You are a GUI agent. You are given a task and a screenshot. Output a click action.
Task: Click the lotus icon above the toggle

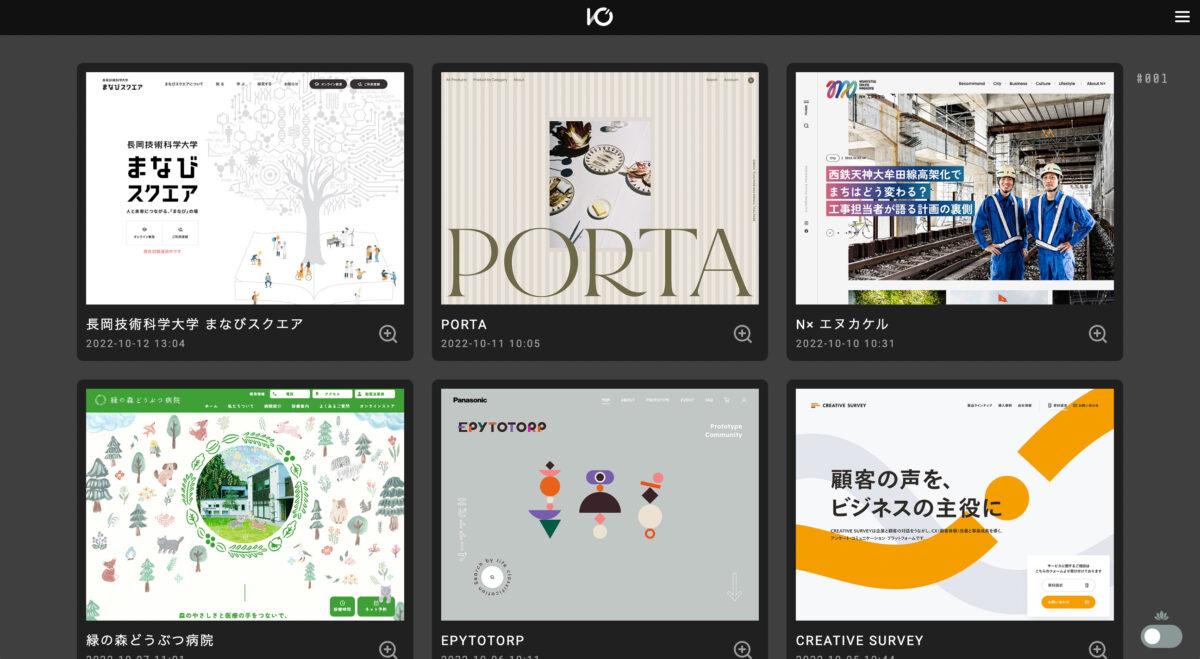[1161, 616]
